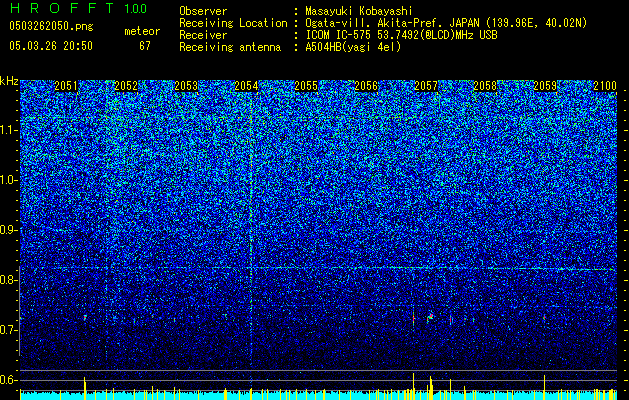Click the 2051 time marker
The image size is (629, 400).
pos(66,86)
